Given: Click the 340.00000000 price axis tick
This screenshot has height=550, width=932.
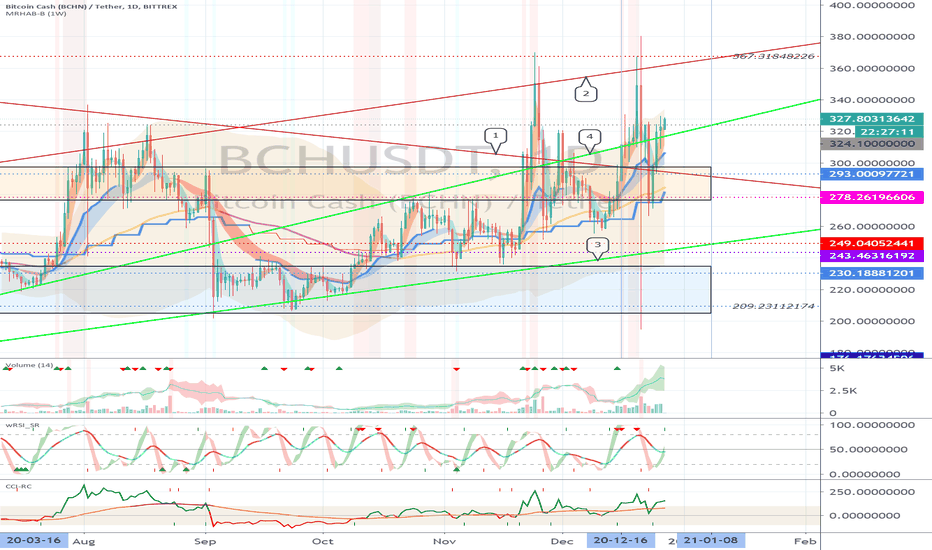Looking at the screenshot, I should [872, 100].
